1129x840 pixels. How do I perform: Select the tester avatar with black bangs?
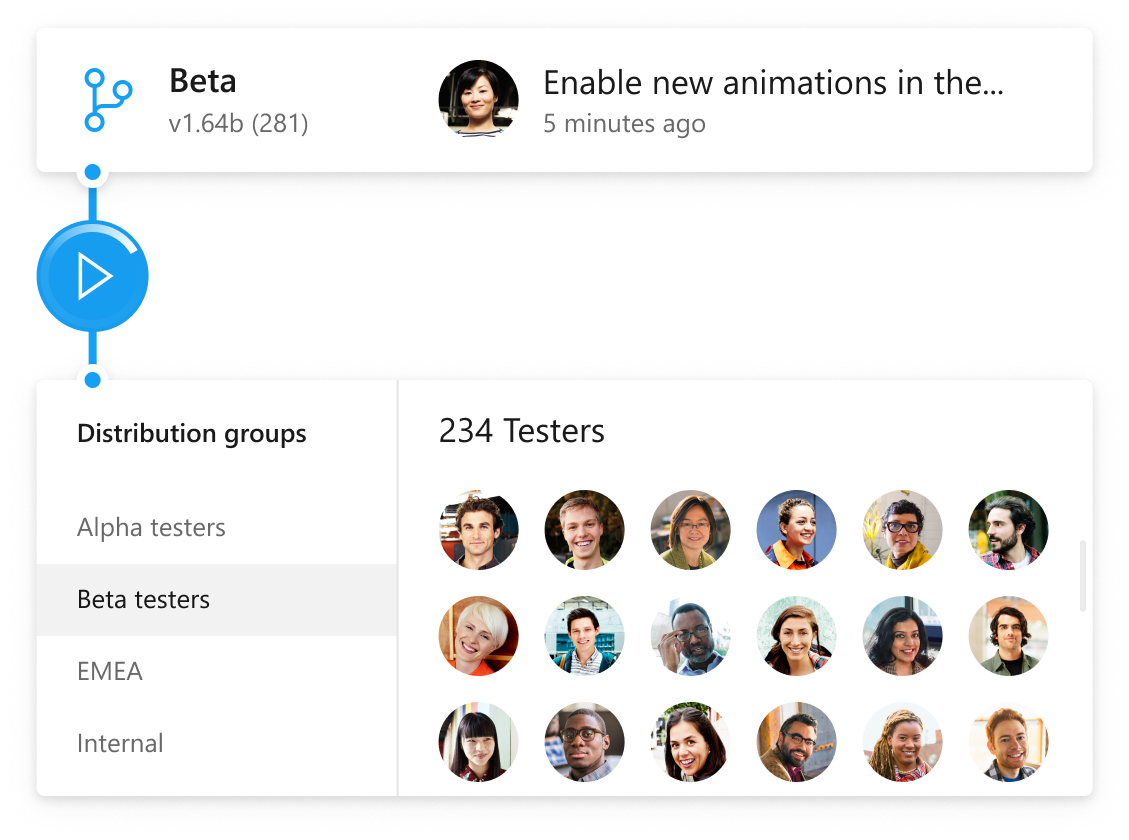click(478, 742)
